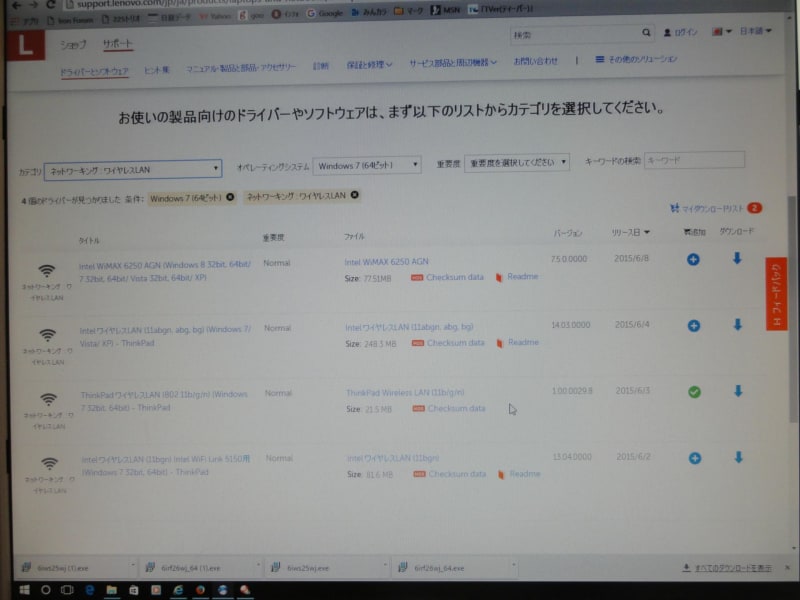Add Intel WiMAX 6250 AGN to download list

point(693,260)
